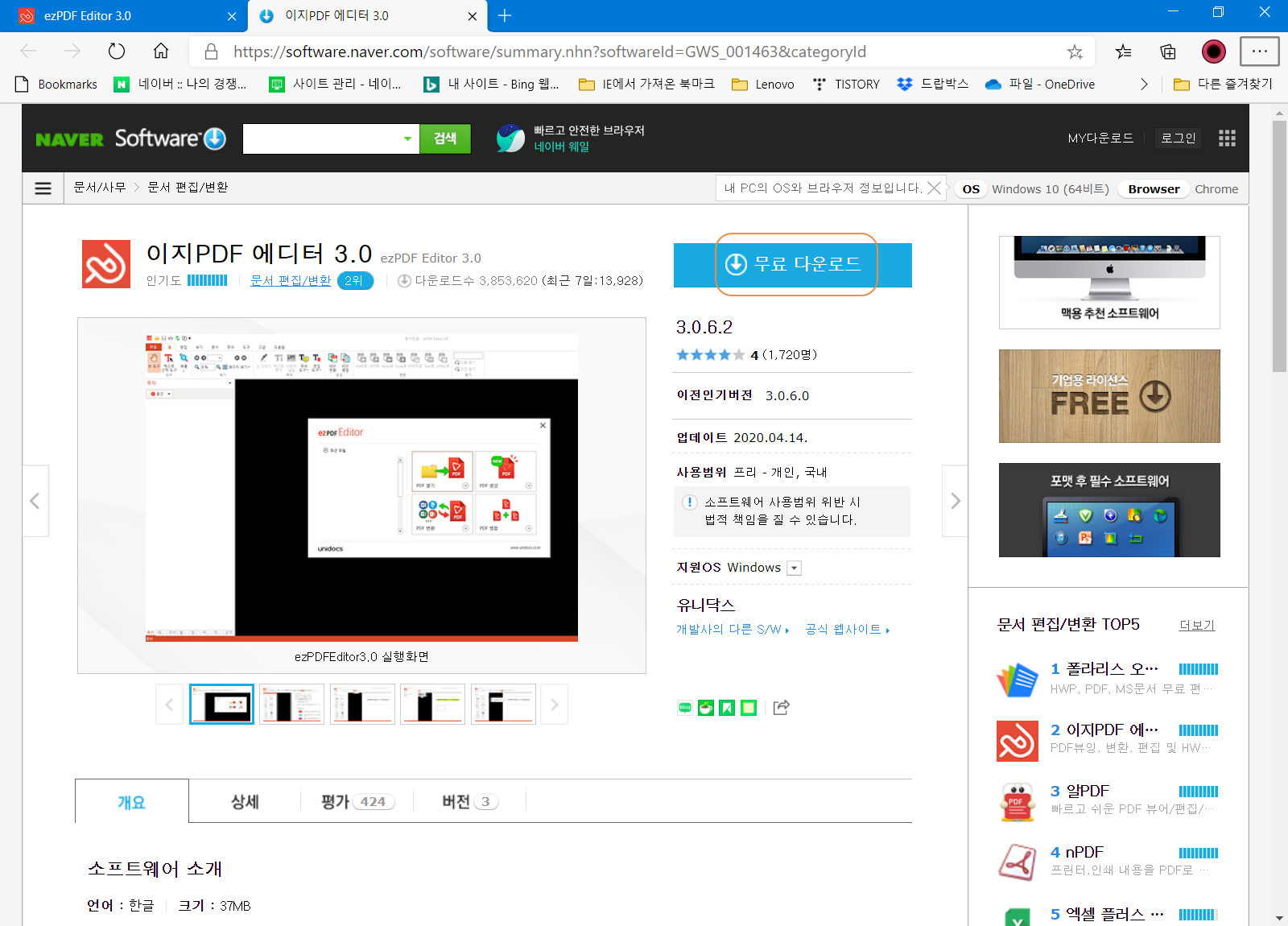Open the nPDF icon in TOP5
The width and height of the screenshot is (1288, 926).
(1018, 862)
